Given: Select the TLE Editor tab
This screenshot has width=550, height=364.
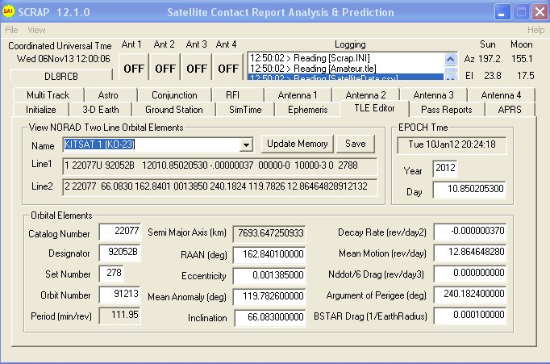Looking at the screenshot, I should pos(374,108).
